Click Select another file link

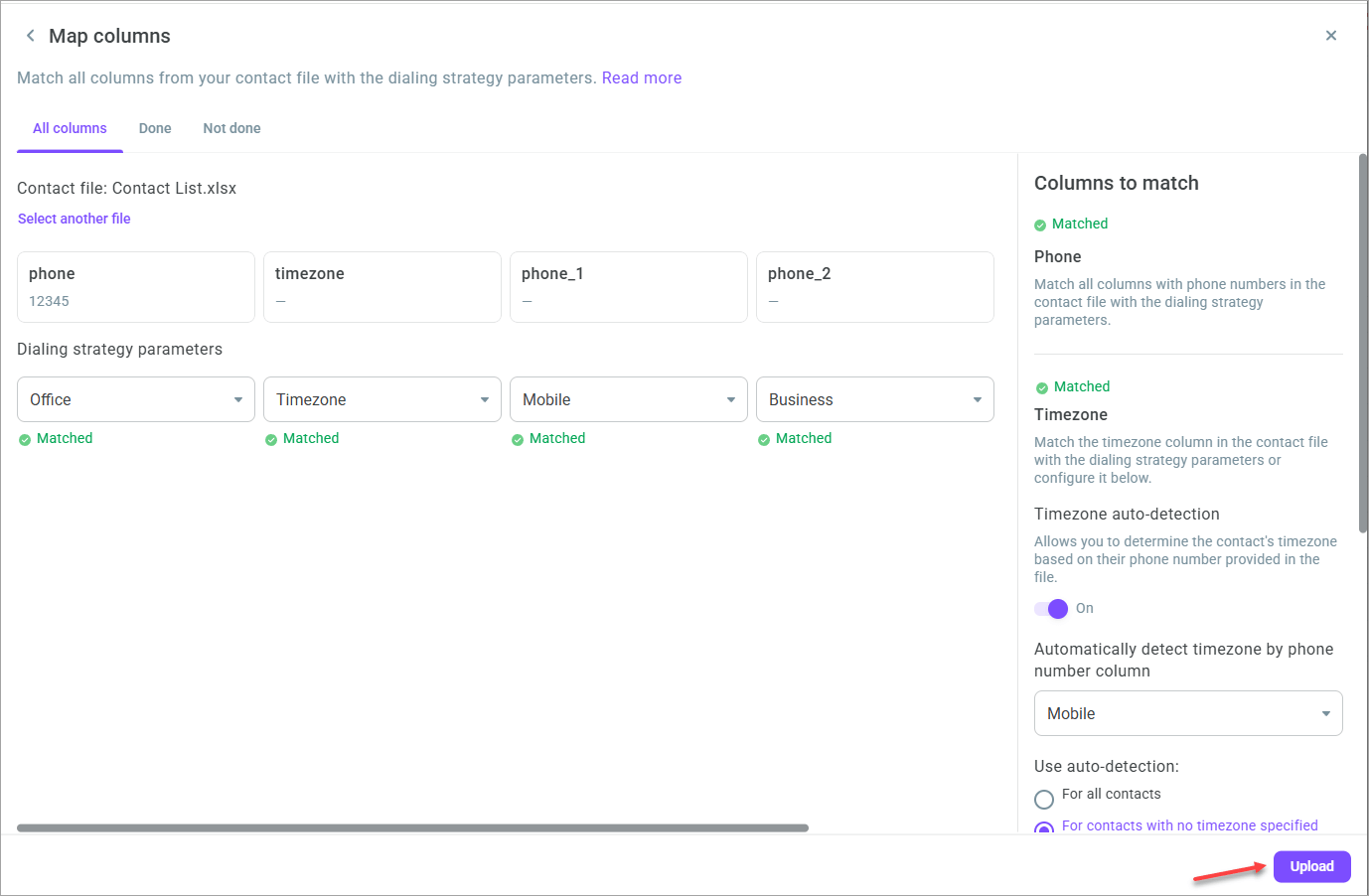[75, 219]
